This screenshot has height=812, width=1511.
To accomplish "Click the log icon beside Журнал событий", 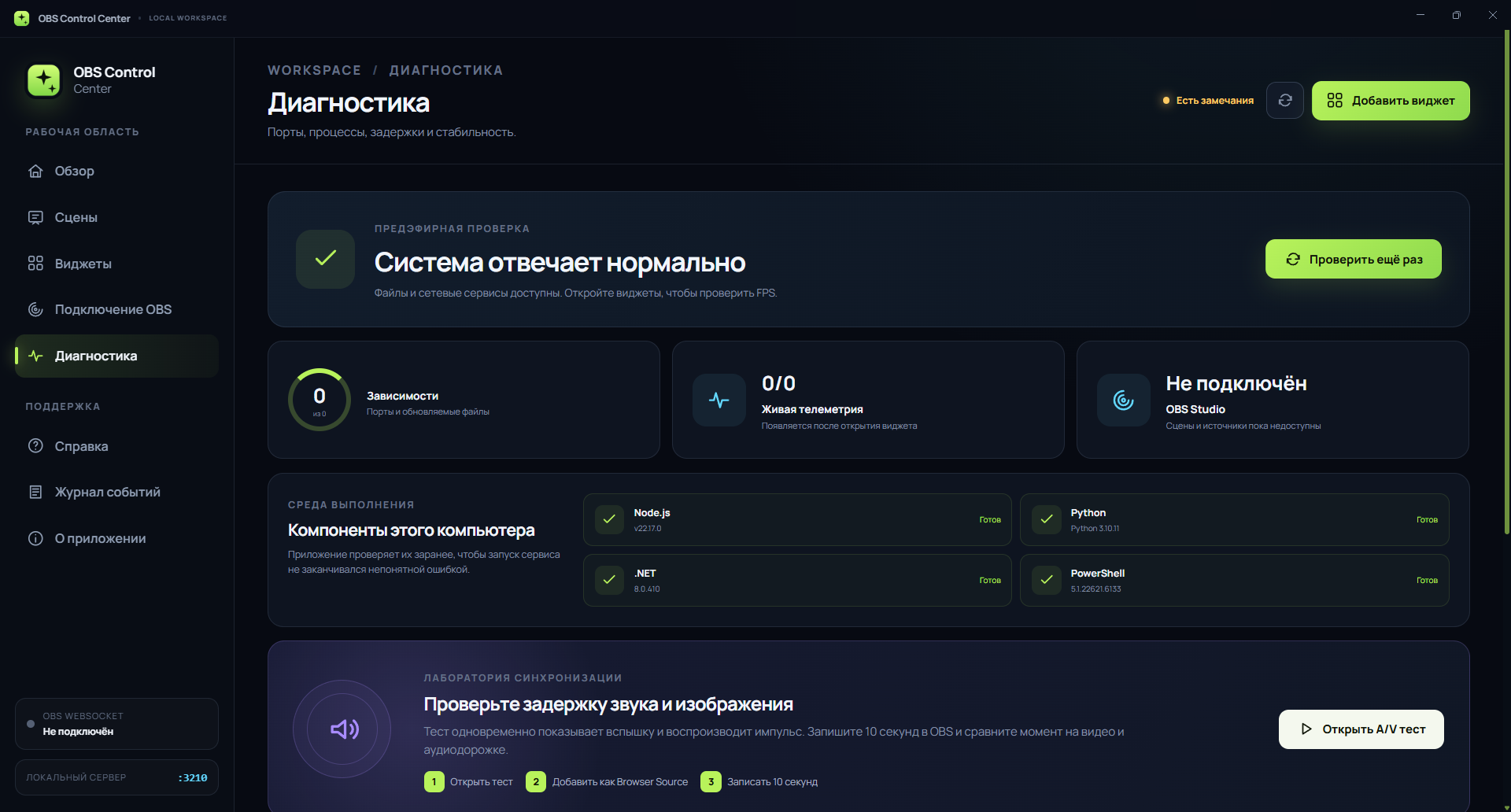I will point(35,492).
